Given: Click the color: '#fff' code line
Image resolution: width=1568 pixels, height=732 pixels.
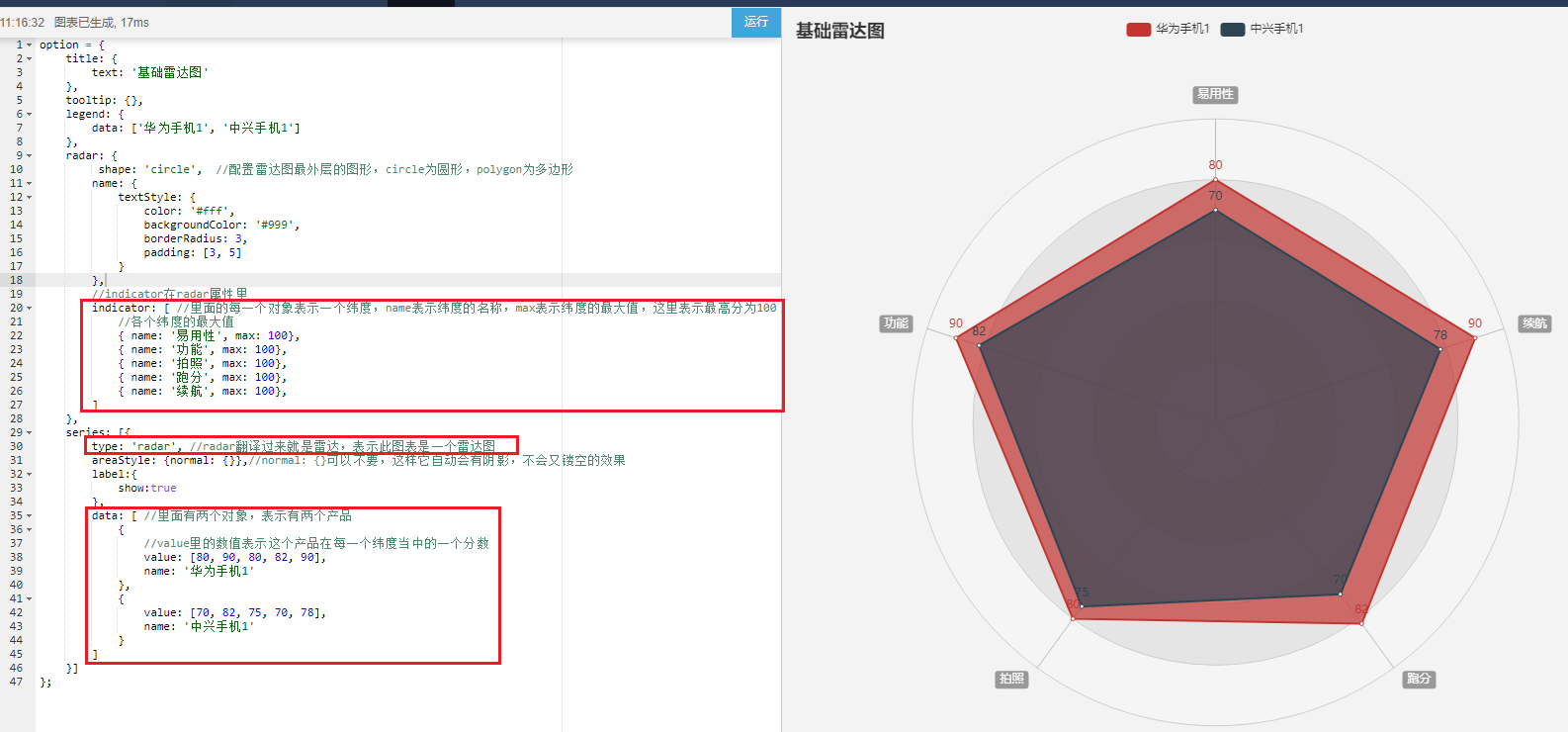Looking at the screenshot, I should [190, 212].
